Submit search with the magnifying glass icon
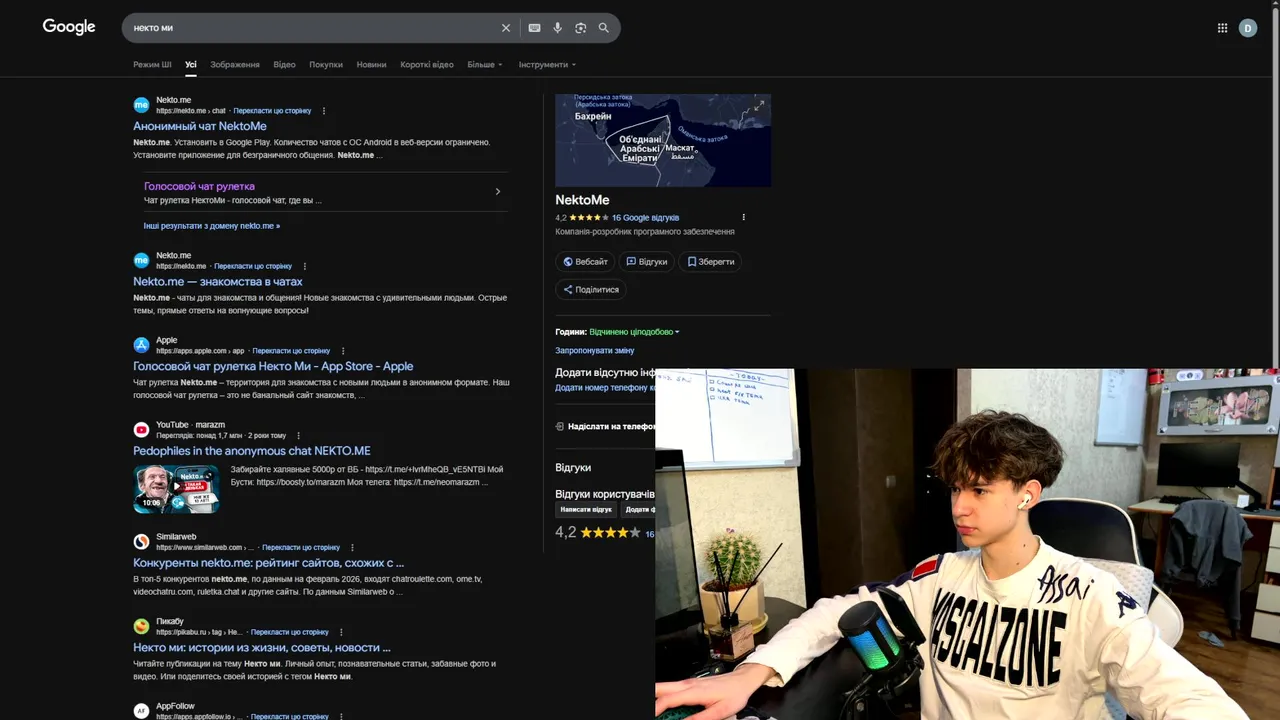This screenshot has width=1280, height=720. (603, 28)
